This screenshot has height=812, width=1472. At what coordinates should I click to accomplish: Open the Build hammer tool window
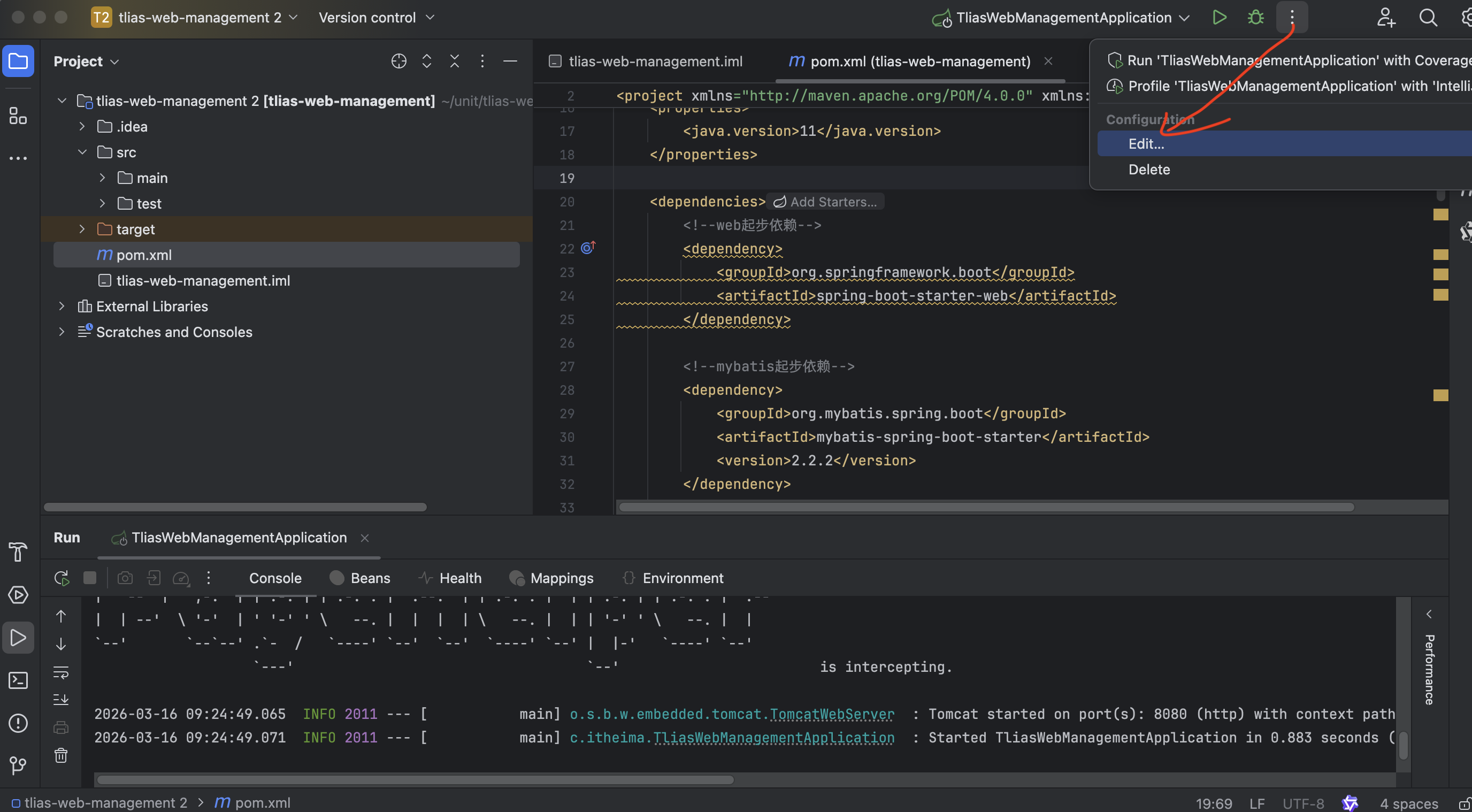point(18,552)
